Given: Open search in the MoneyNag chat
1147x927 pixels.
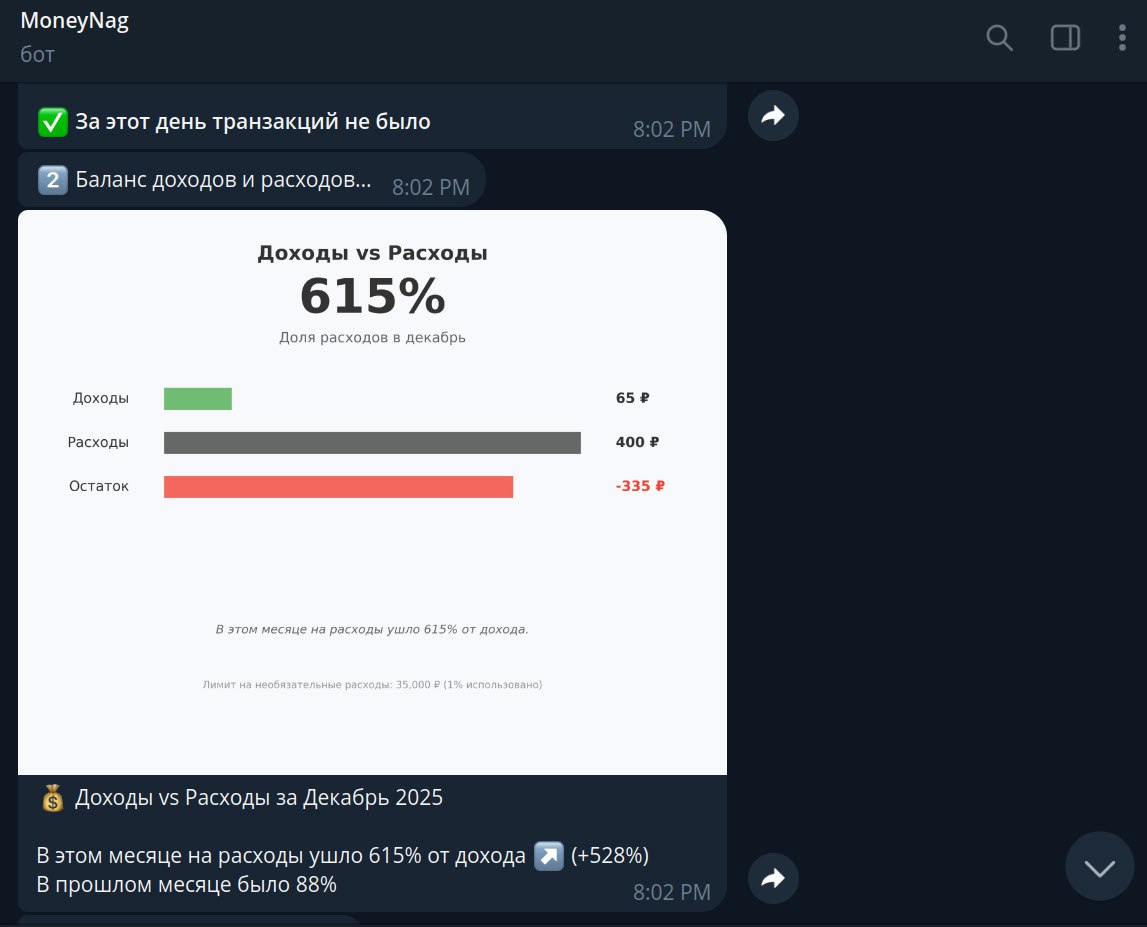Looking at the screenshot, I should pyautogui.click(x=999, y=38).
